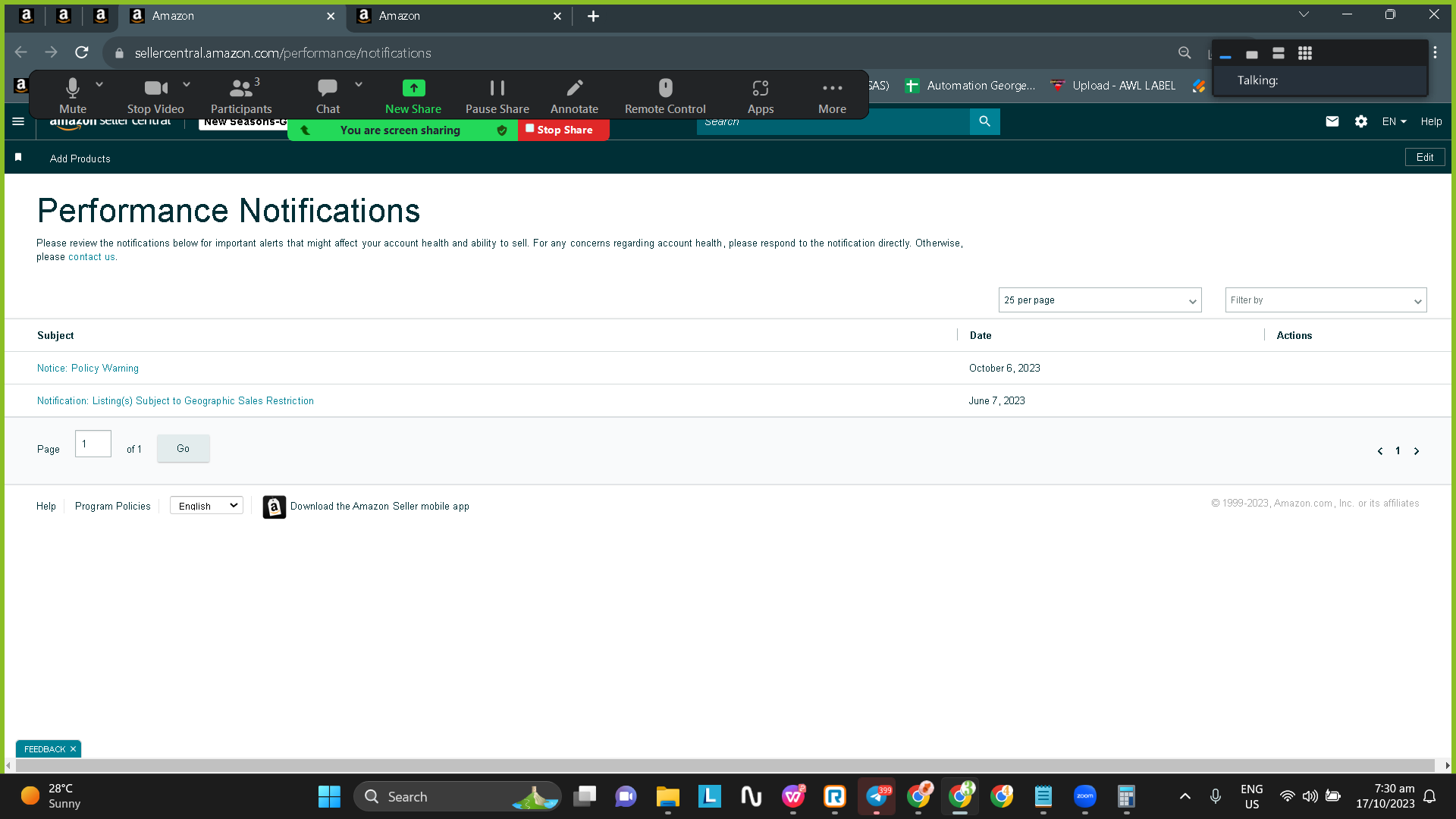The image size is (1456, 819).
Task: Open audio options caret beside Mute
Action: (x=99, y=85)
